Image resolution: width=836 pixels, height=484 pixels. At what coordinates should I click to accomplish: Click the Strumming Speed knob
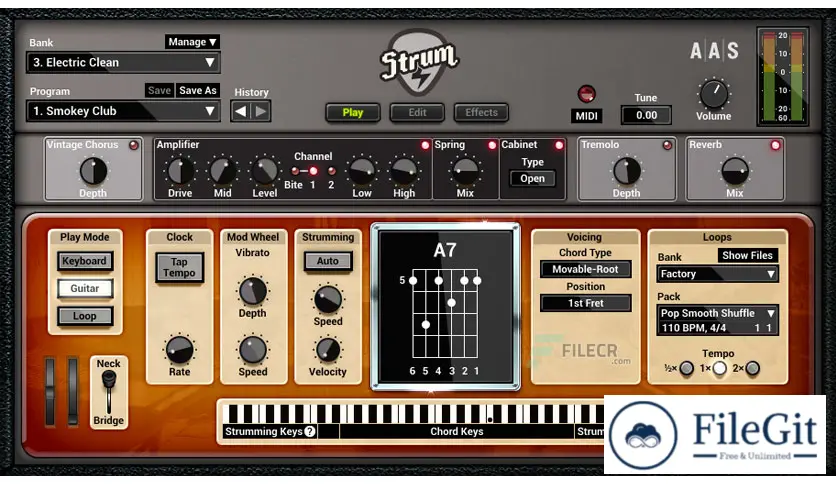point(328,299)
